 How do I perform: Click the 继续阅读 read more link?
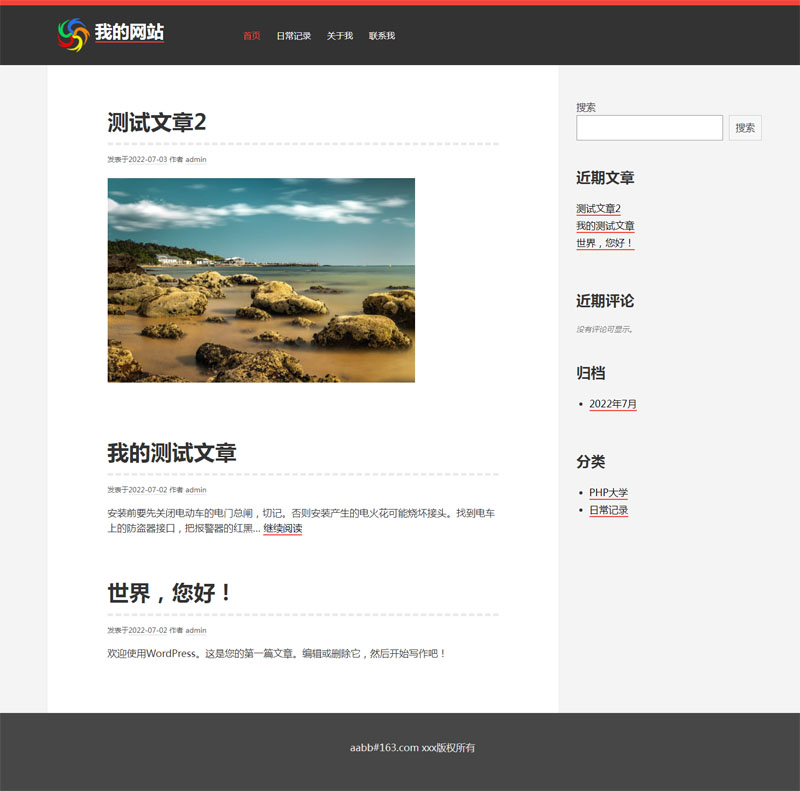tap(283, 528)
